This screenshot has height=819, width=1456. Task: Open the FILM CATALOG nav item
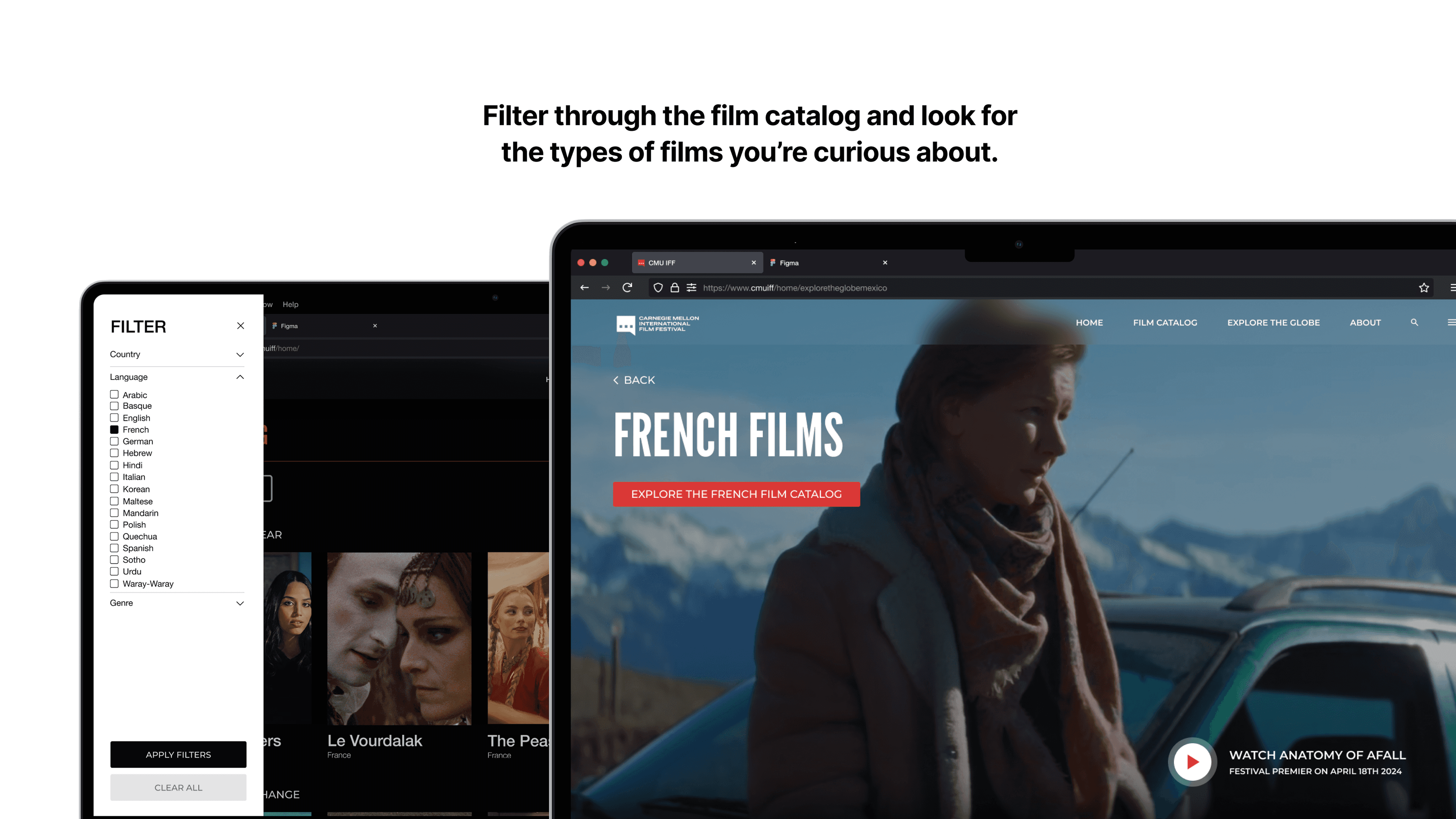click(x=1165, y=323)
